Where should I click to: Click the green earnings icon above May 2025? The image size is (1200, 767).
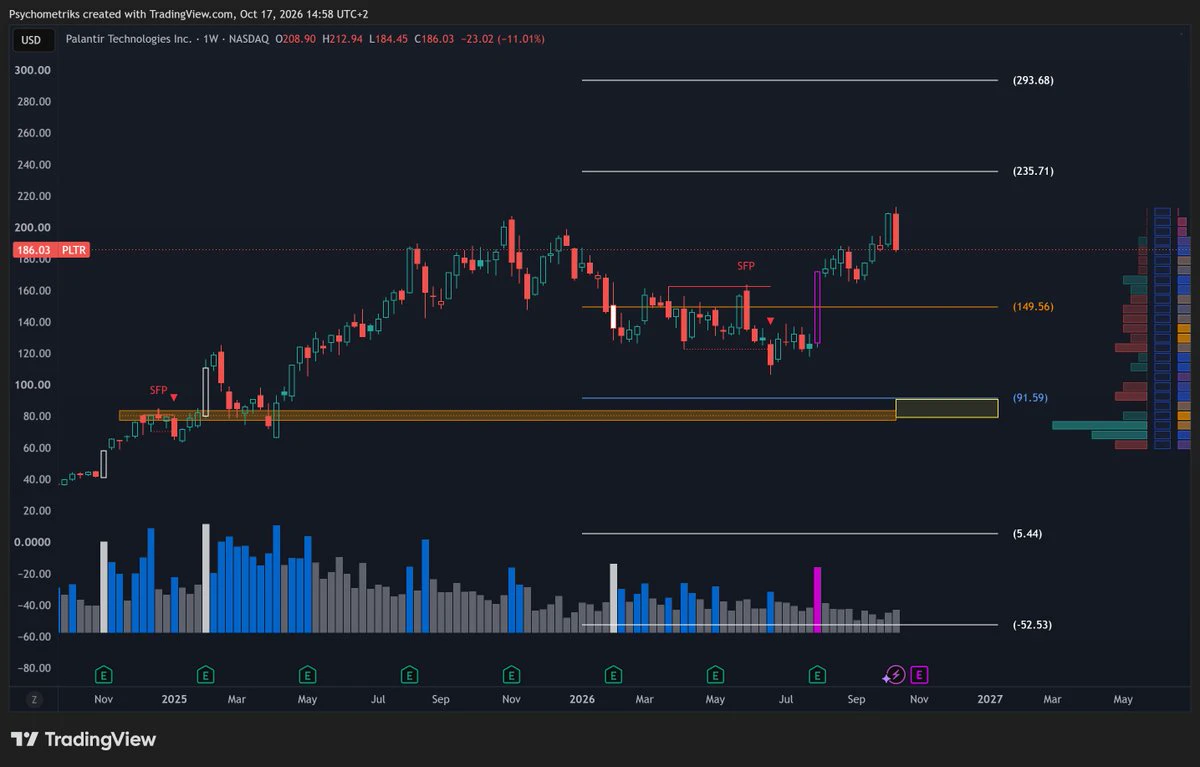coord(307,674)
